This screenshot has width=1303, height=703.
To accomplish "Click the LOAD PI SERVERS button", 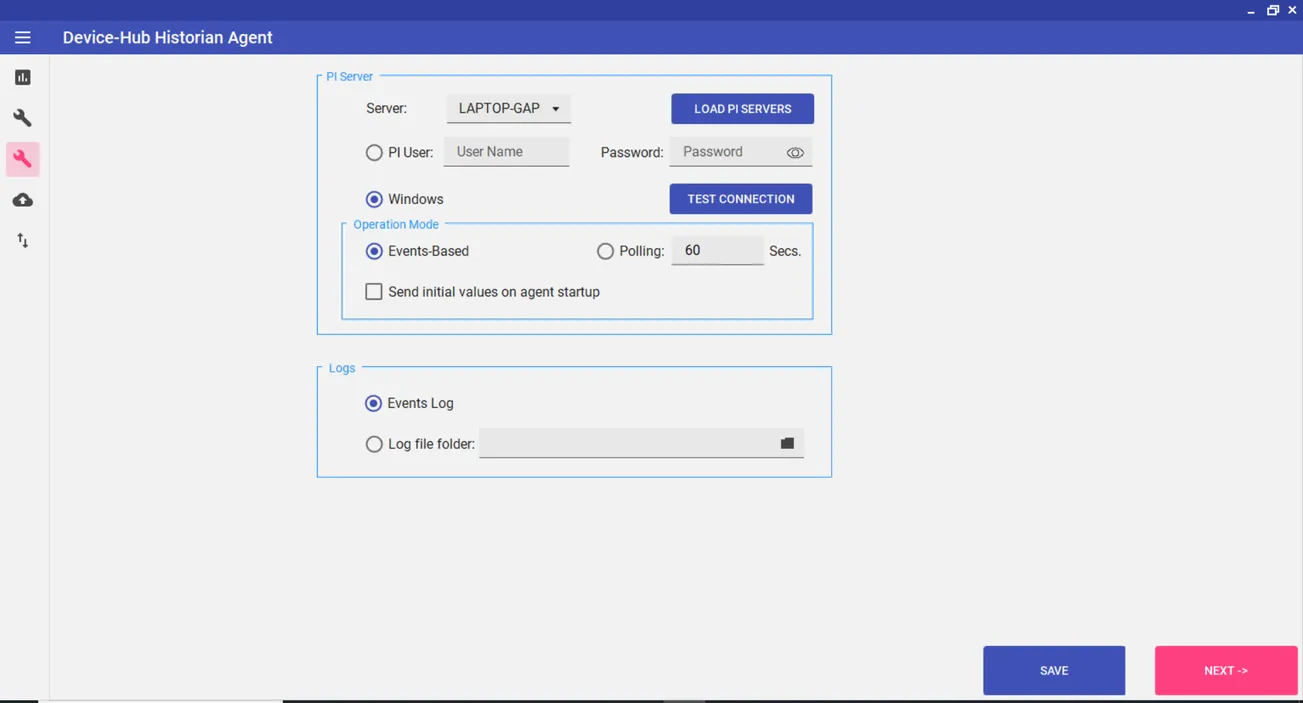I will pyautogui.click(x=743, y=109).
